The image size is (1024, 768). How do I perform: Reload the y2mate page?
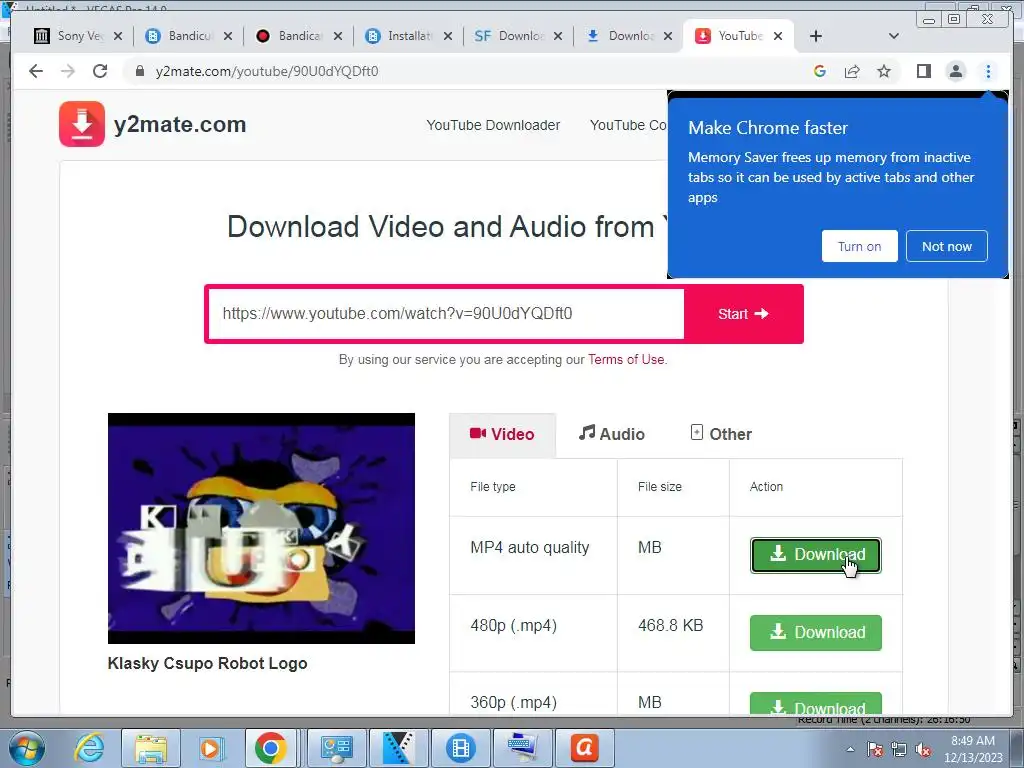[x=100, y=71]
